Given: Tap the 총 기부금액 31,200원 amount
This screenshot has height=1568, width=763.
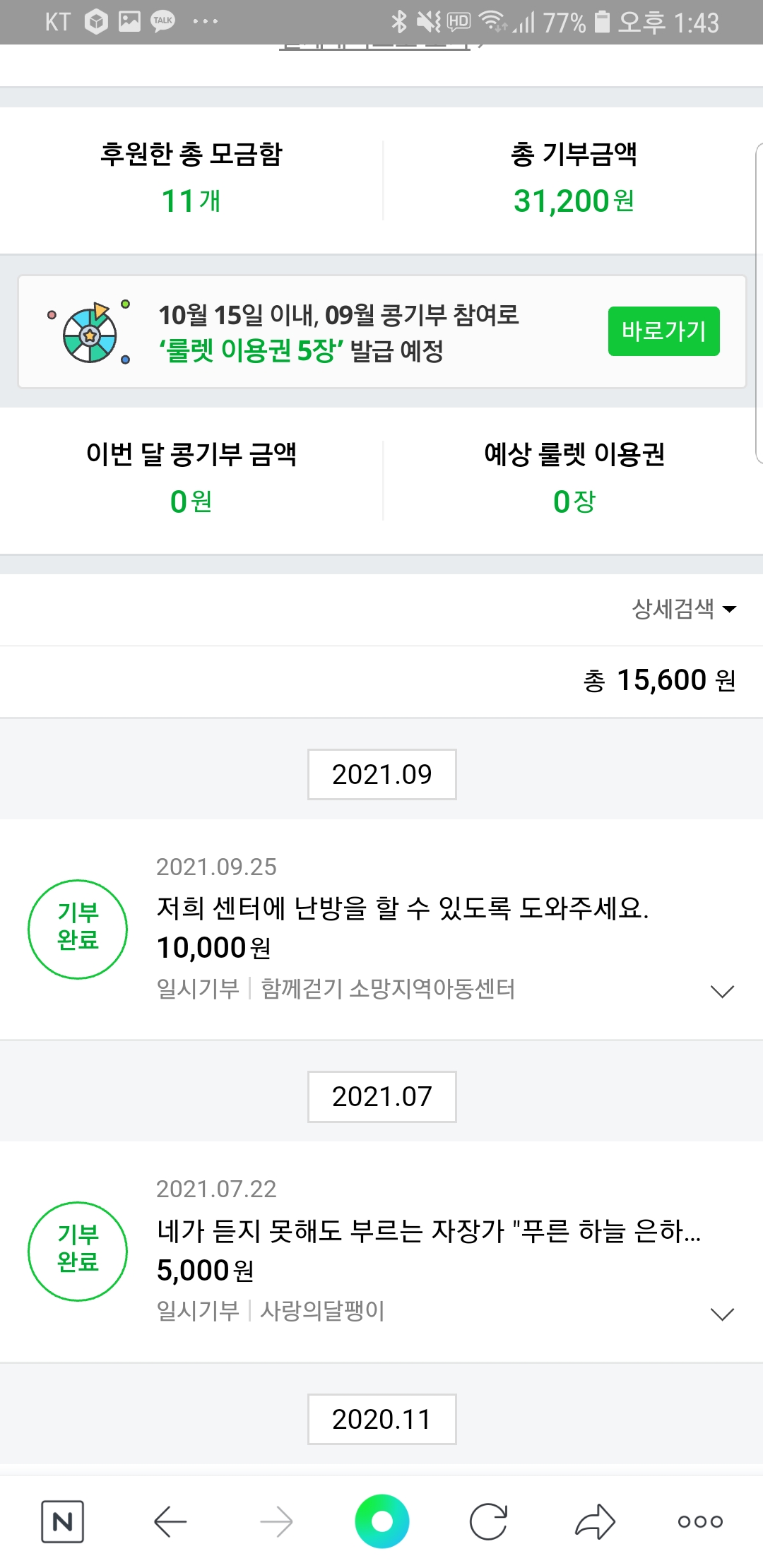Looking at the screenshot, I should coord(574,201).
